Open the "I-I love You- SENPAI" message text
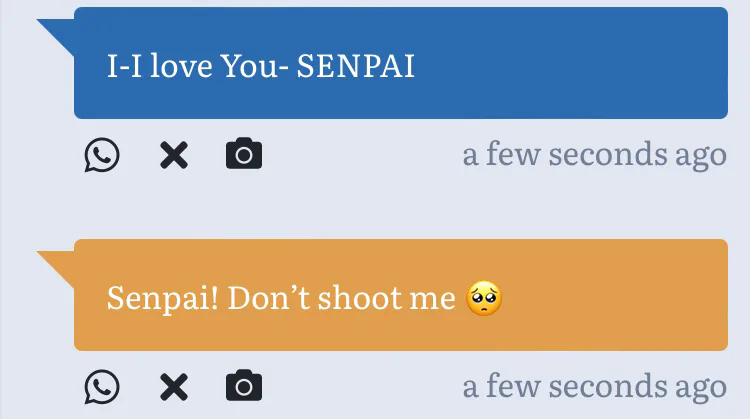Screen dimensions: 750x419 click(260, 66)
